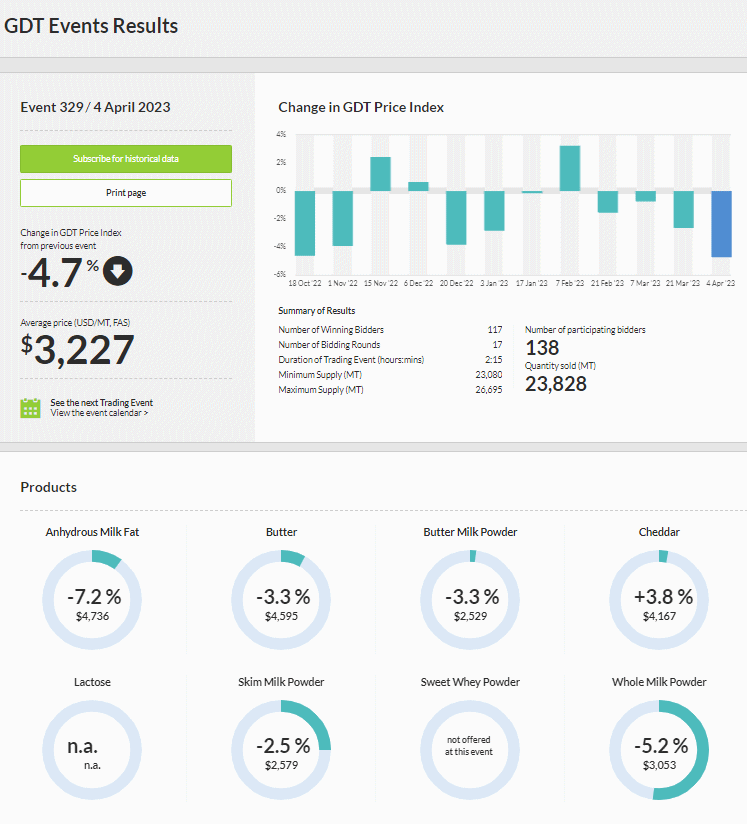Click the Maximum Supply (MT) row
Screen dimensions: 747x824
[390, 389]
